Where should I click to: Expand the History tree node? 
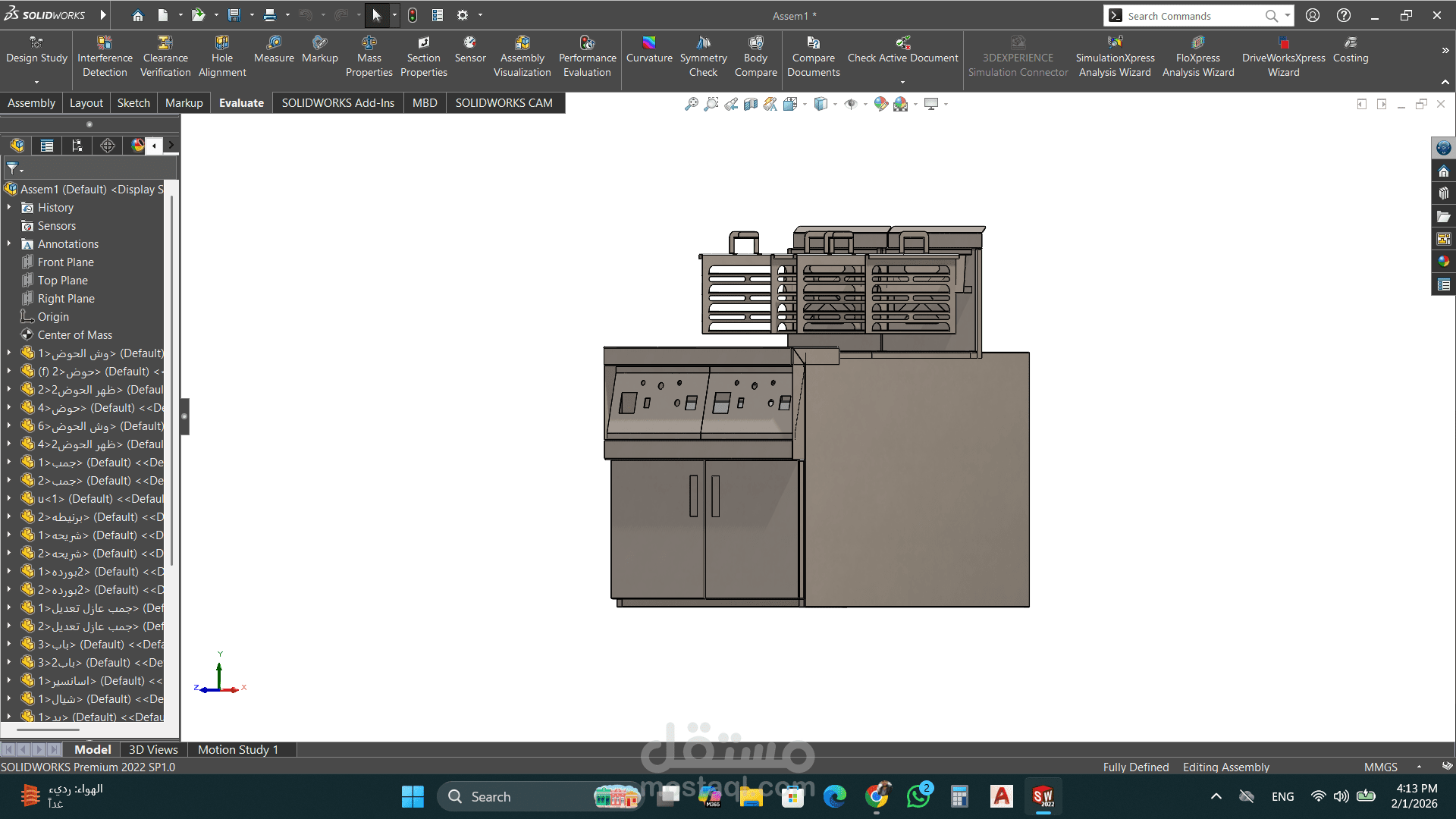coord(9,207)
